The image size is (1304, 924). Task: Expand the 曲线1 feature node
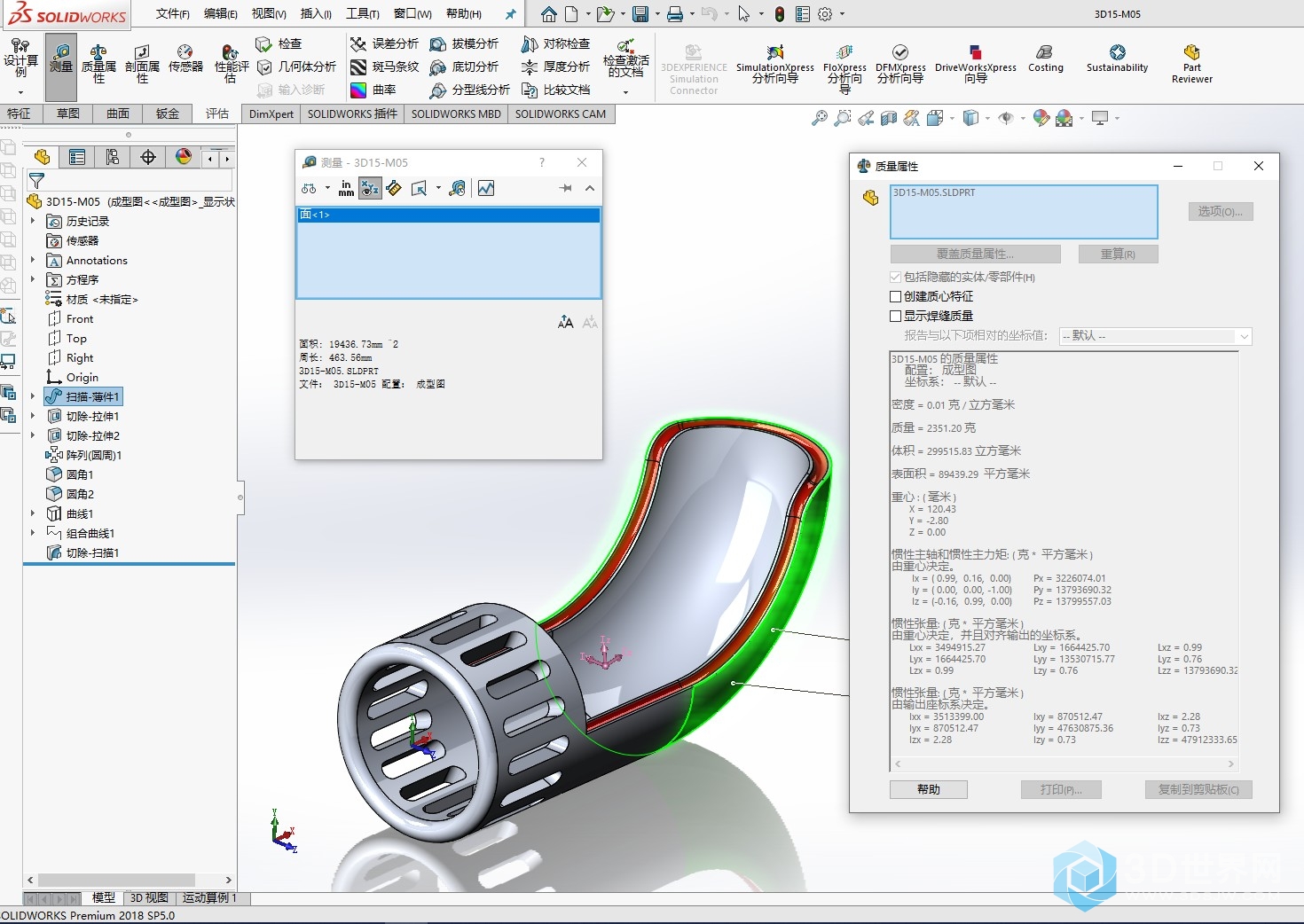point(33,513)
